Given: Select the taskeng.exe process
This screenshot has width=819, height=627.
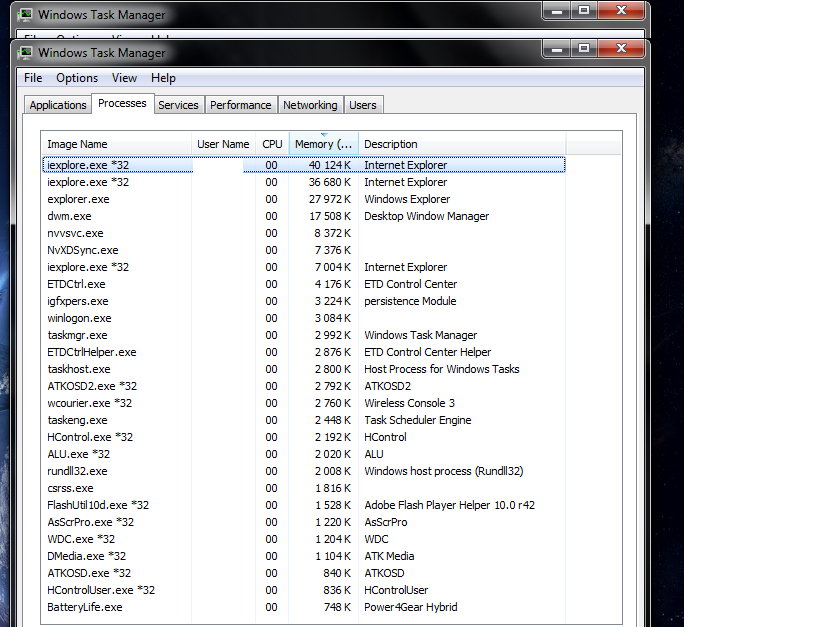Looking at the screenshot, I should [x=303, y=420].
